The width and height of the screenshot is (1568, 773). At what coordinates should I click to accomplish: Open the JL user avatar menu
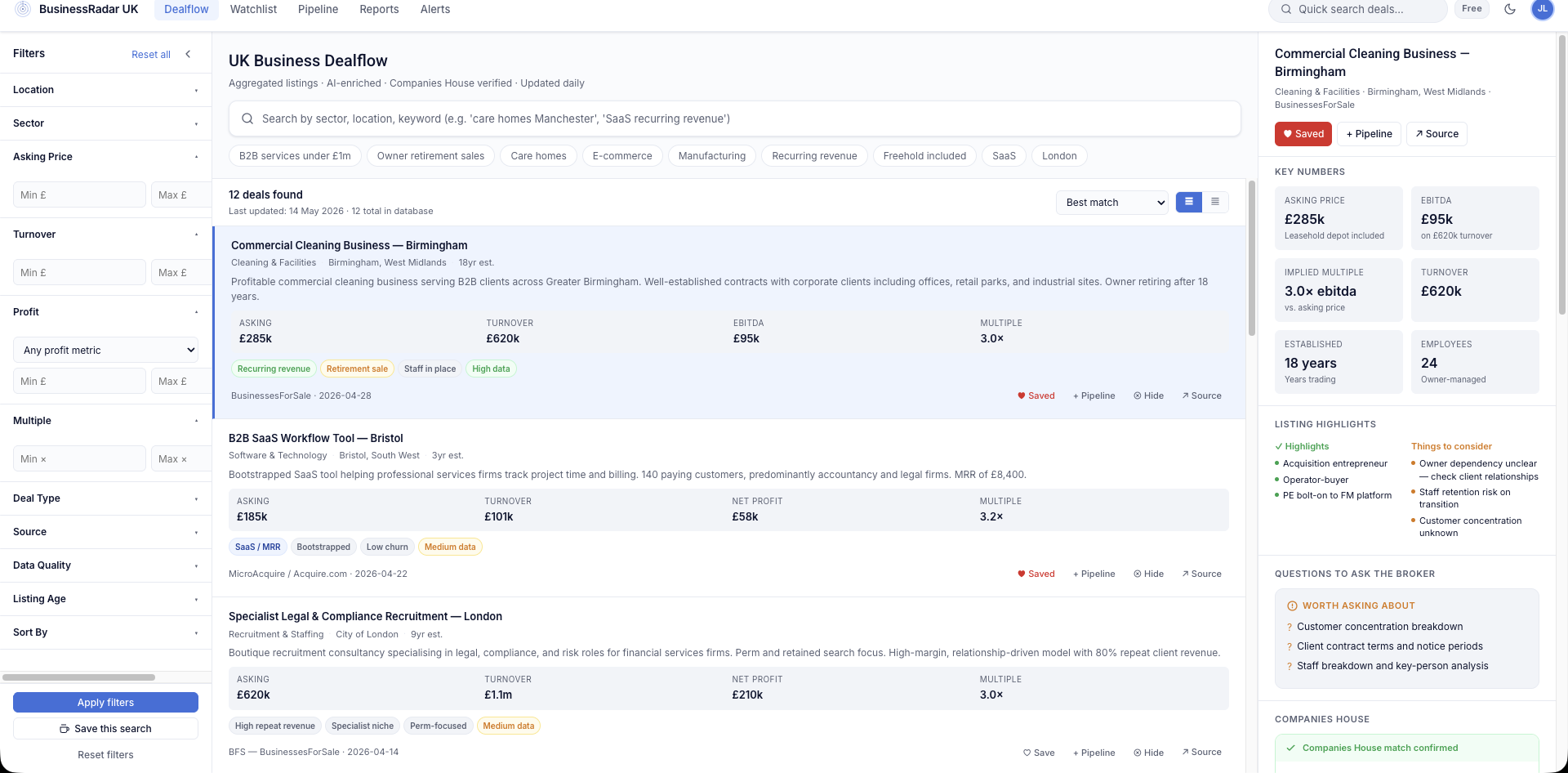point(1542,9)
